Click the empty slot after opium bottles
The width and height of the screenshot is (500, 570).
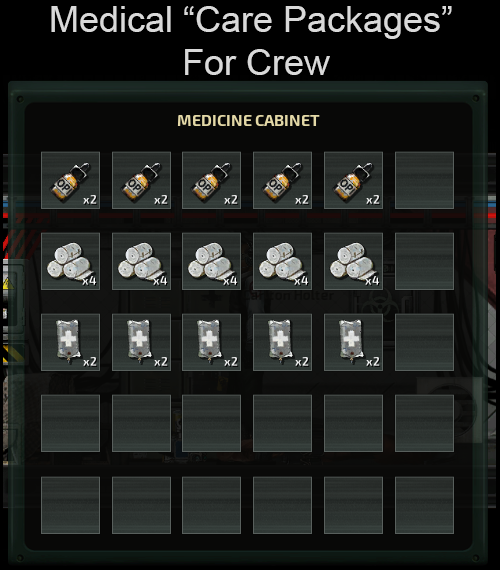click(x=424, y=180)
